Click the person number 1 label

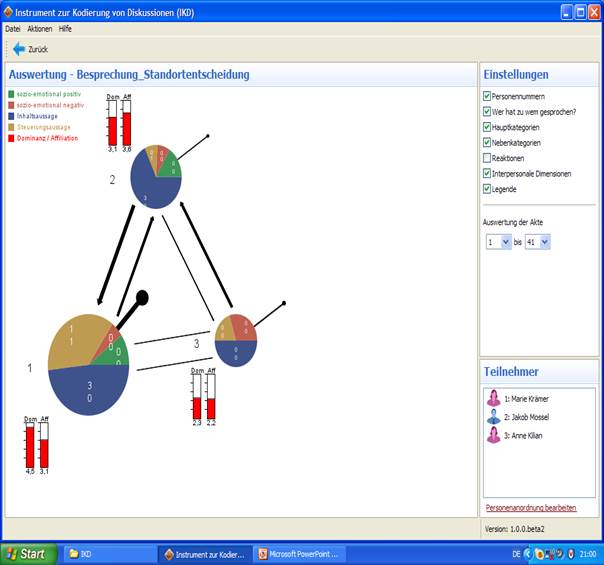point(30,368)
